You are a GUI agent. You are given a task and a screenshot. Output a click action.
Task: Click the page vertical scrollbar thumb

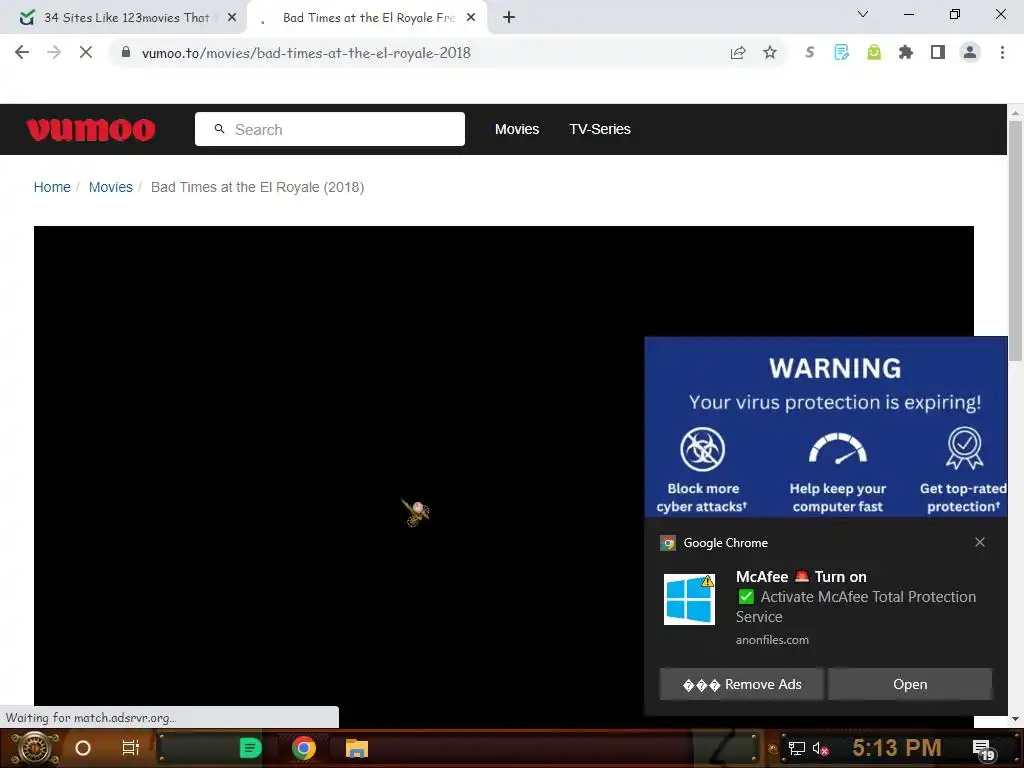pos(1015,240)
